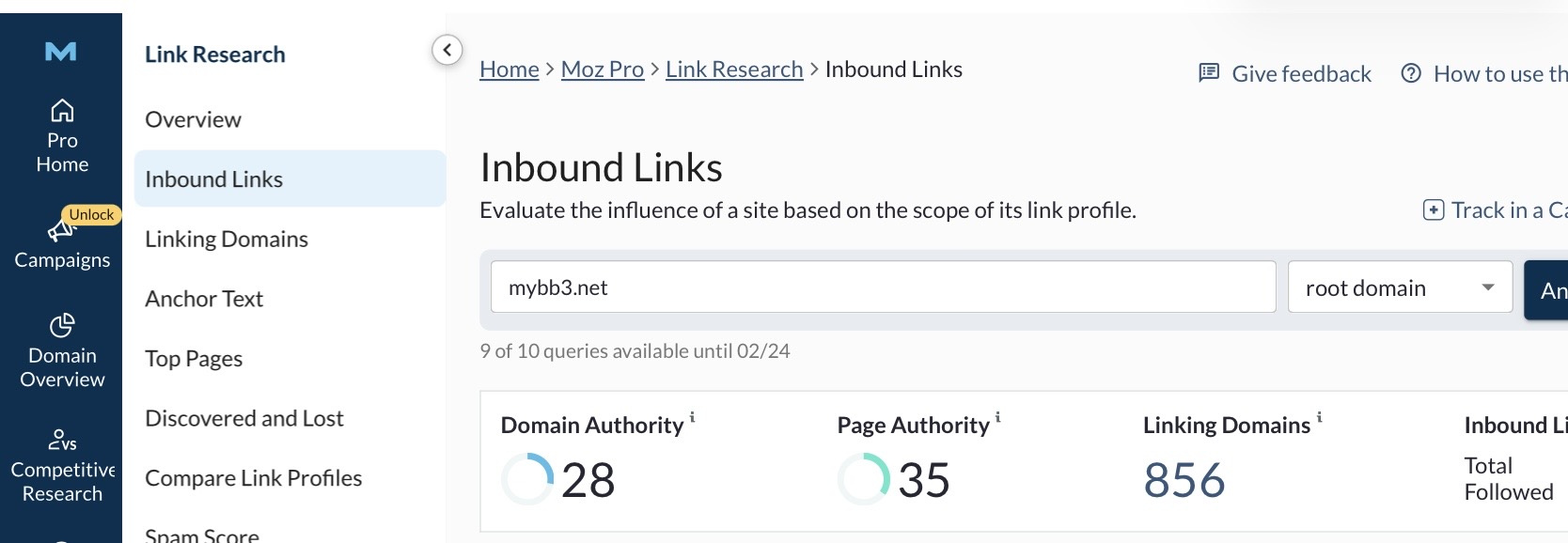Open Domain Overview pie chart icon
Image resolution: width=1568 pixels, height=543 pixels.
(62, 325)
